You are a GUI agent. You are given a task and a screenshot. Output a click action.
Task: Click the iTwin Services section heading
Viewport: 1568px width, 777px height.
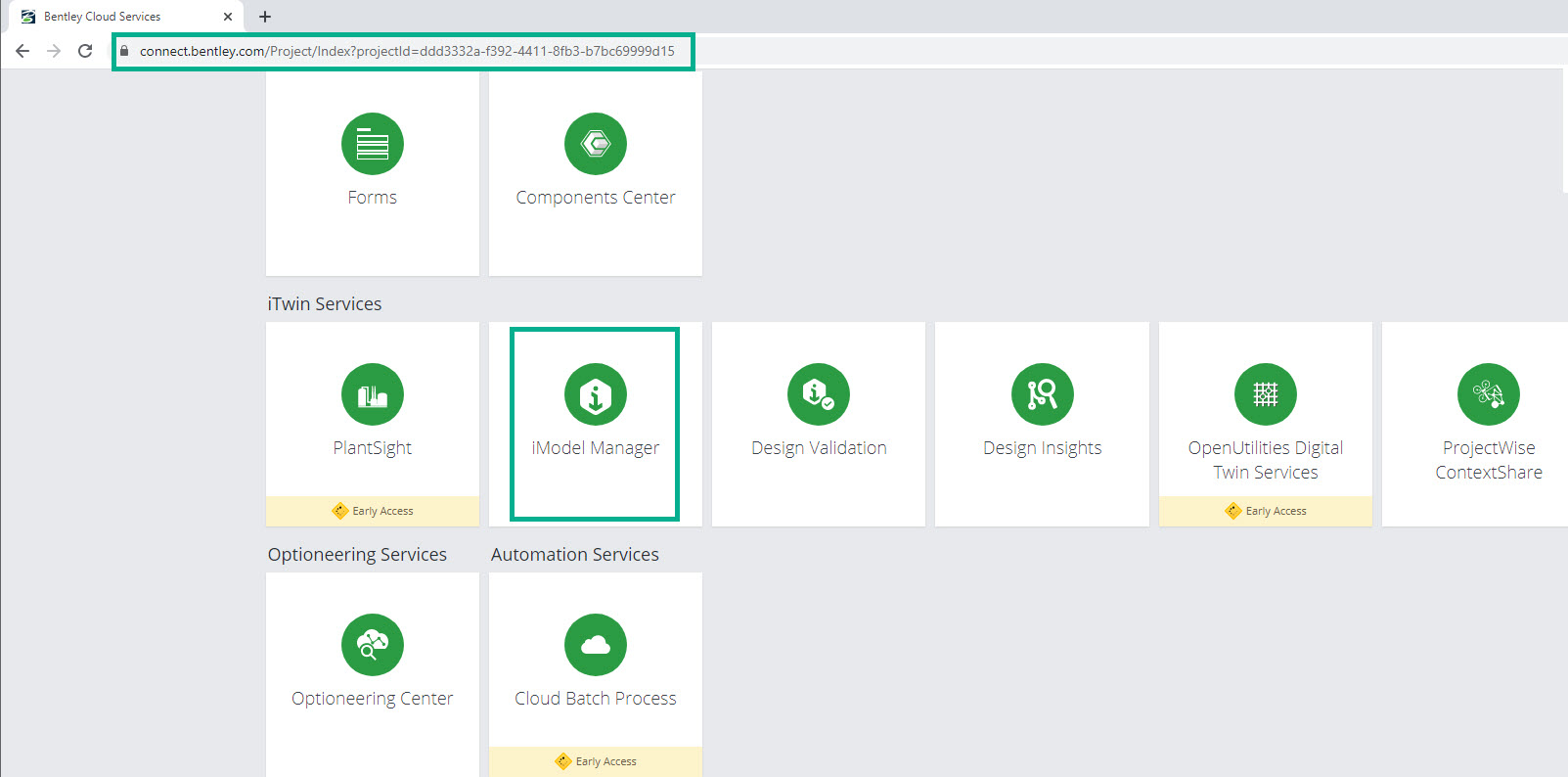click(325, 304)
